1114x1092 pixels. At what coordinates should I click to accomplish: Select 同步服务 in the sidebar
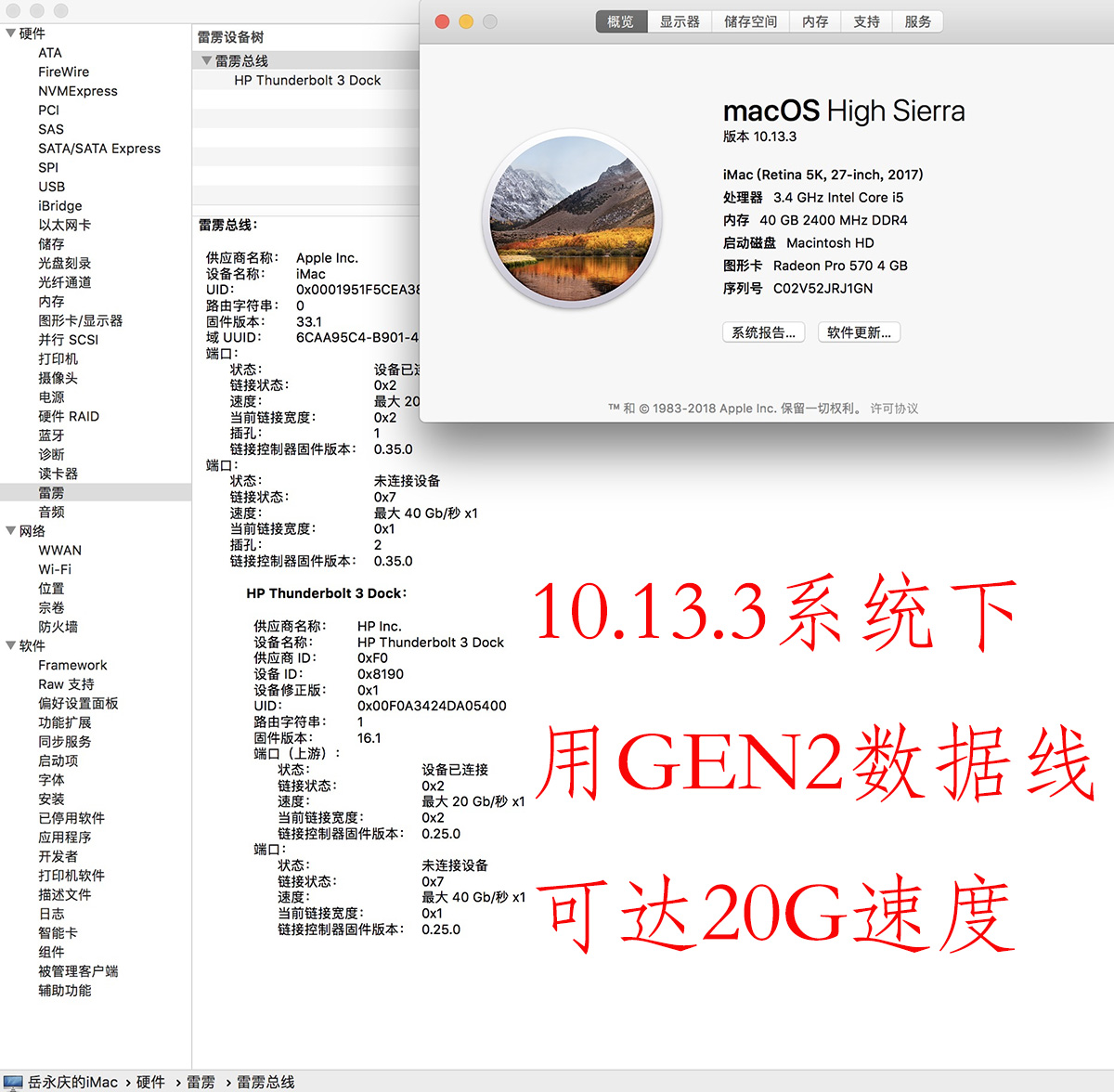click(64, 742)
